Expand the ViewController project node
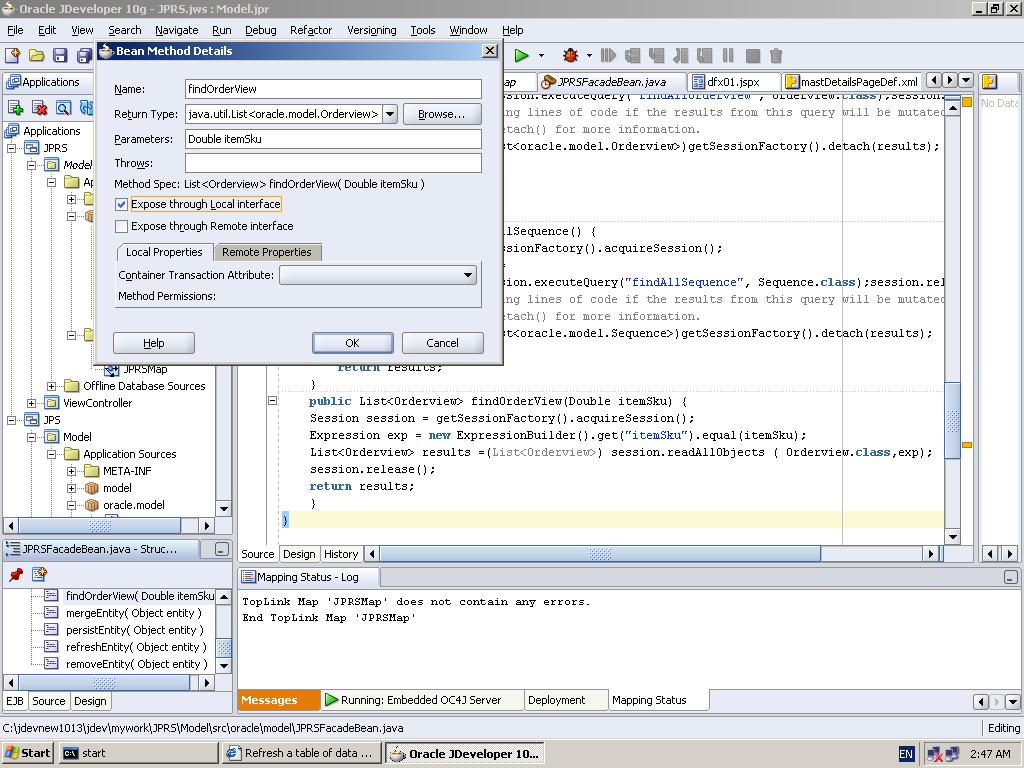Viewport: 1024px width, 768px height. point(31,403)
